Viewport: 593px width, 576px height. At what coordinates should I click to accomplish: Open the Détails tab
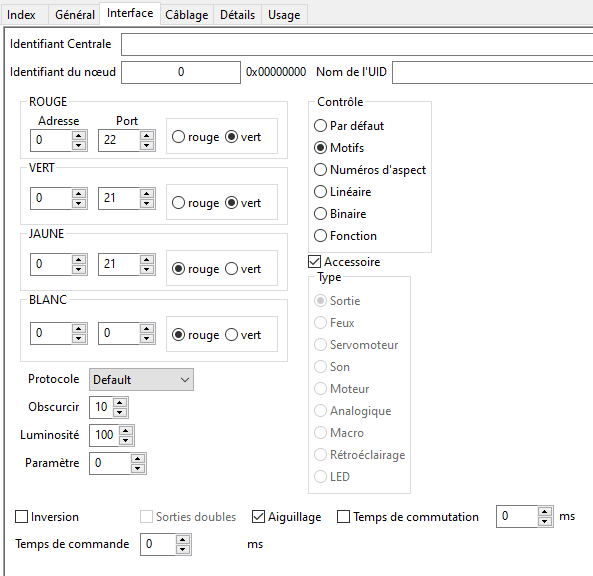pos(238,15)
